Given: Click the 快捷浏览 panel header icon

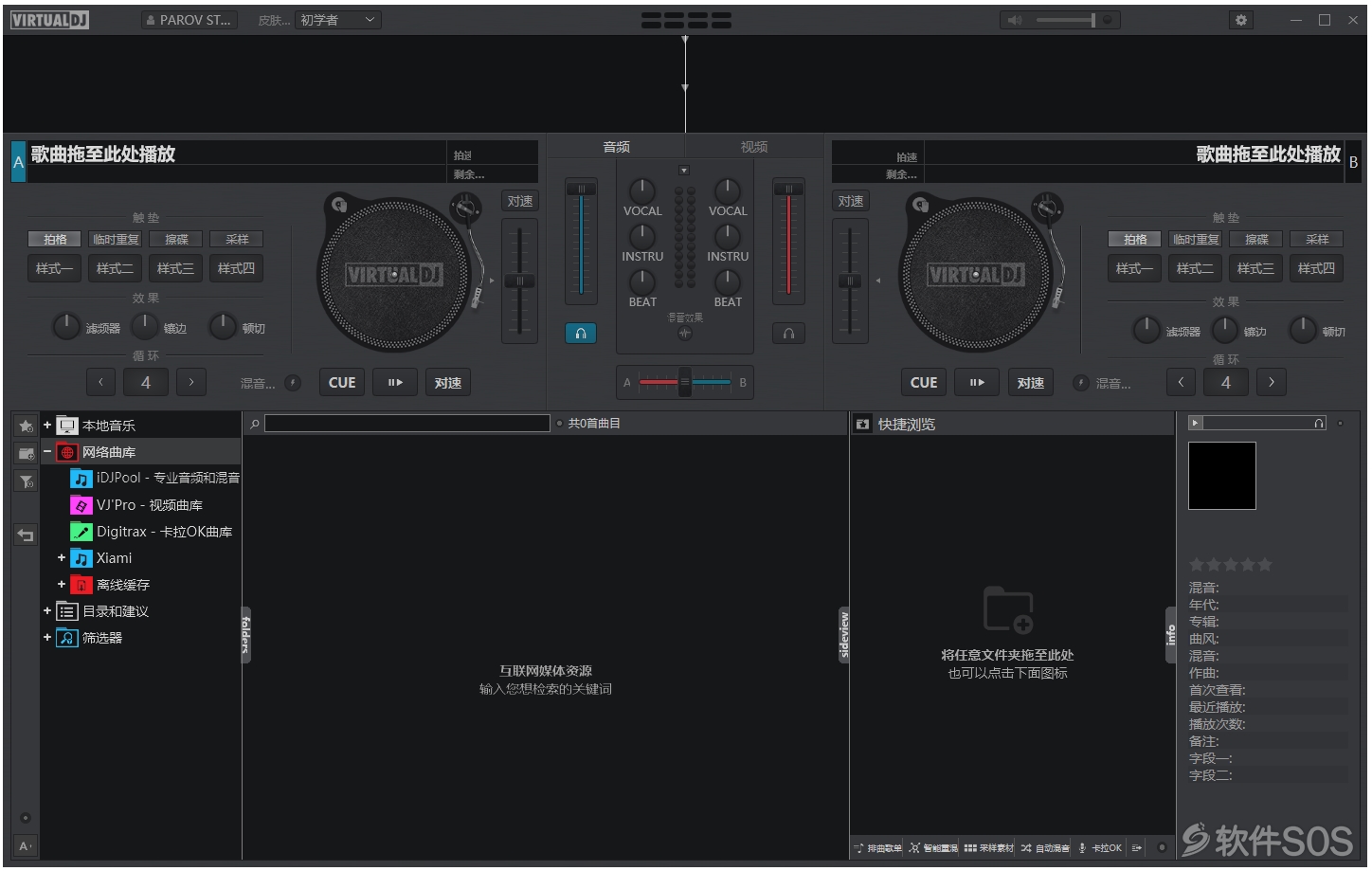Looking at the screenshot, I should (862, 424).
